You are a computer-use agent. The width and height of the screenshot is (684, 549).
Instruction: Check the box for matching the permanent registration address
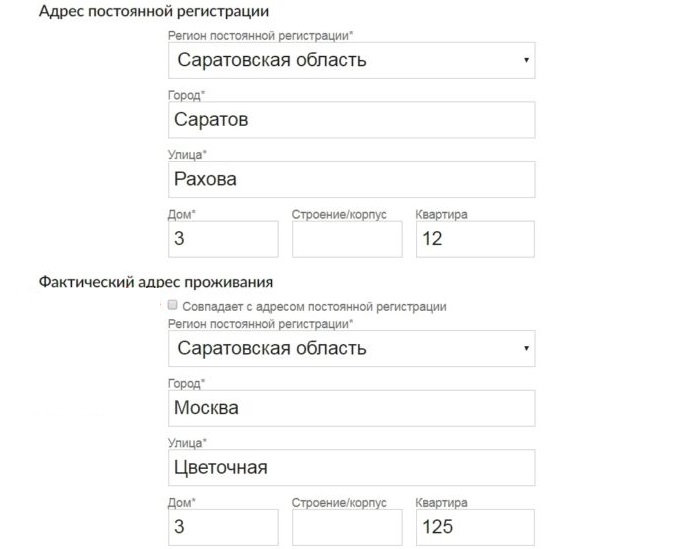172,305
